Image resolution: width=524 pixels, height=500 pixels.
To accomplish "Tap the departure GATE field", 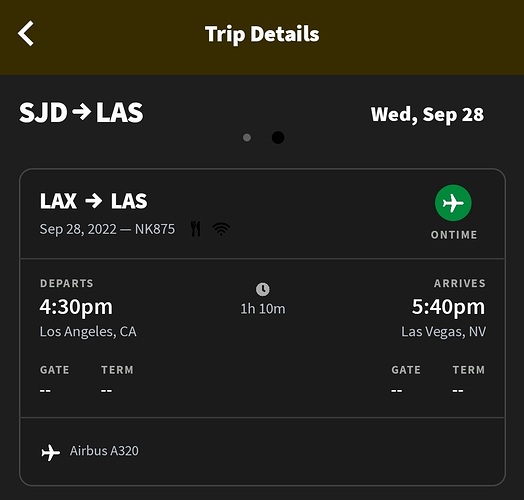I will 54,380.
